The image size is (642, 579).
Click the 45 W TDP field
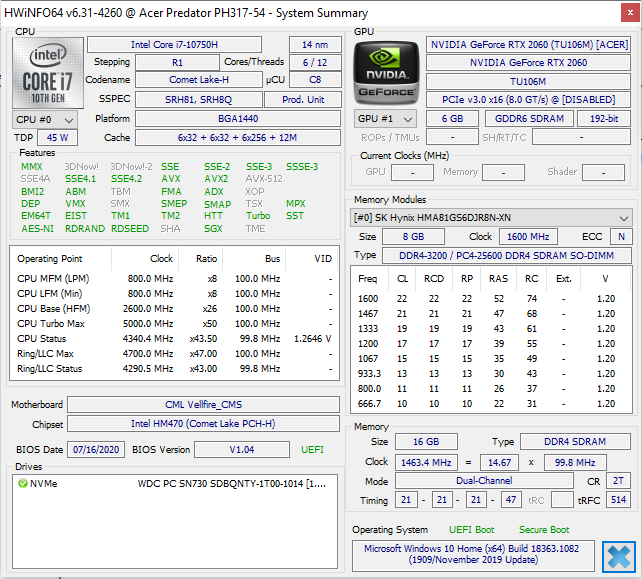[x=57, y=138]
